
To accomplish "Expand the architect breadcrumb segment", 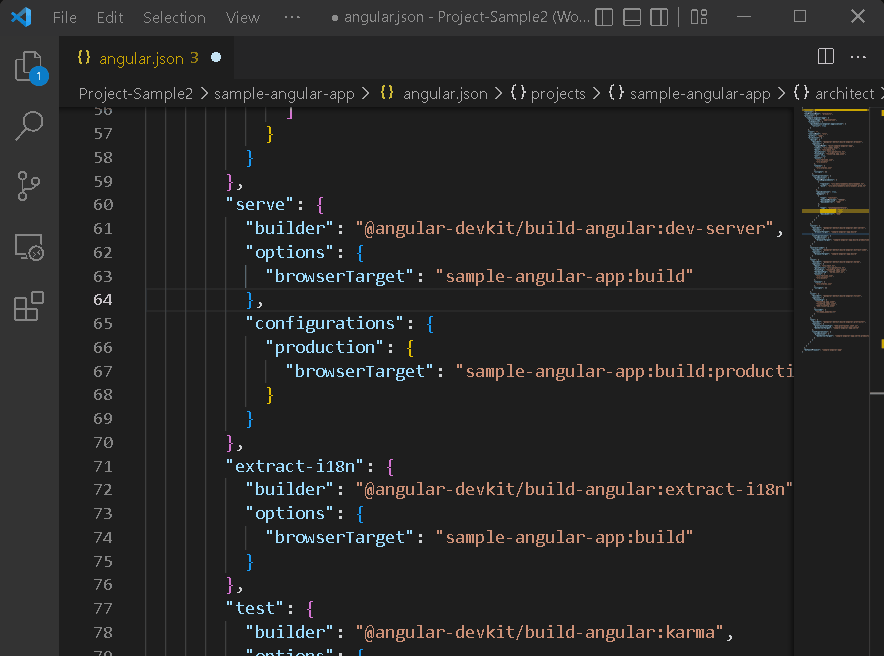I will (x=834, y=94).
